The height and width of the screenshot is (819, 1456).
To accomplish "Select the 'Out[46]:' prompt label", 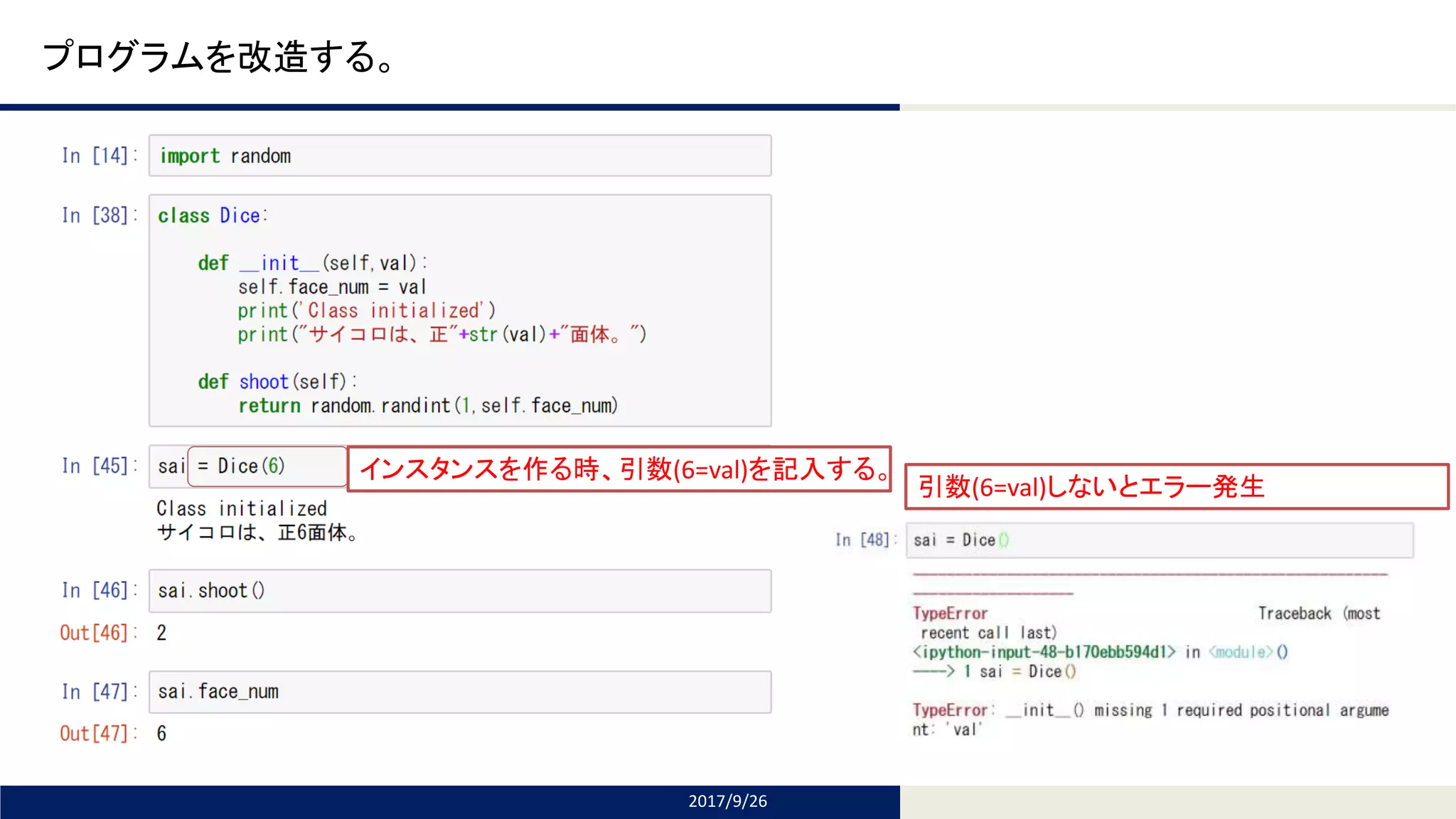I will (x=99, y=633).
